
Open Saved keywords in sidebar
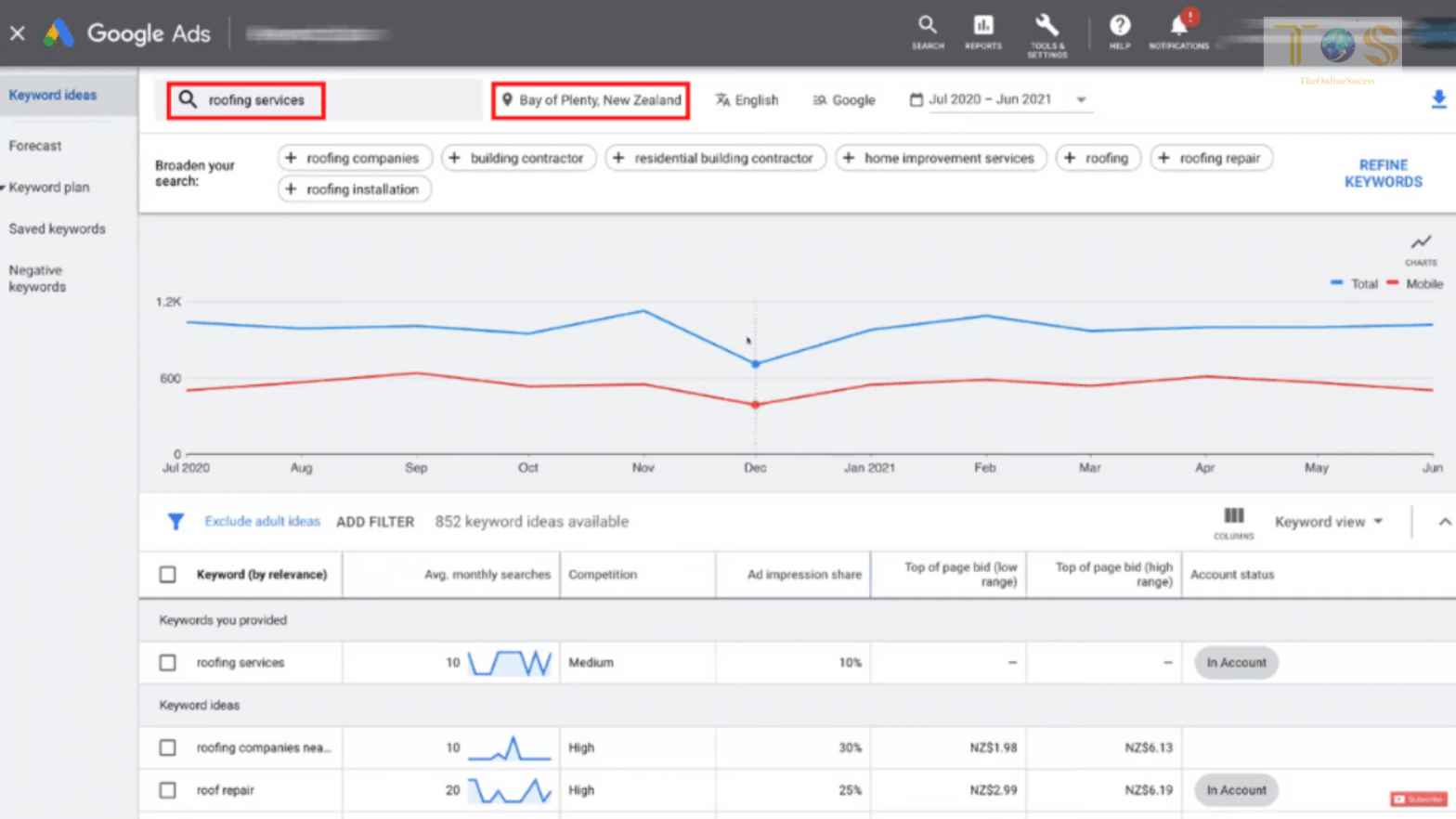pyautogui.click(x=57, y=228)
